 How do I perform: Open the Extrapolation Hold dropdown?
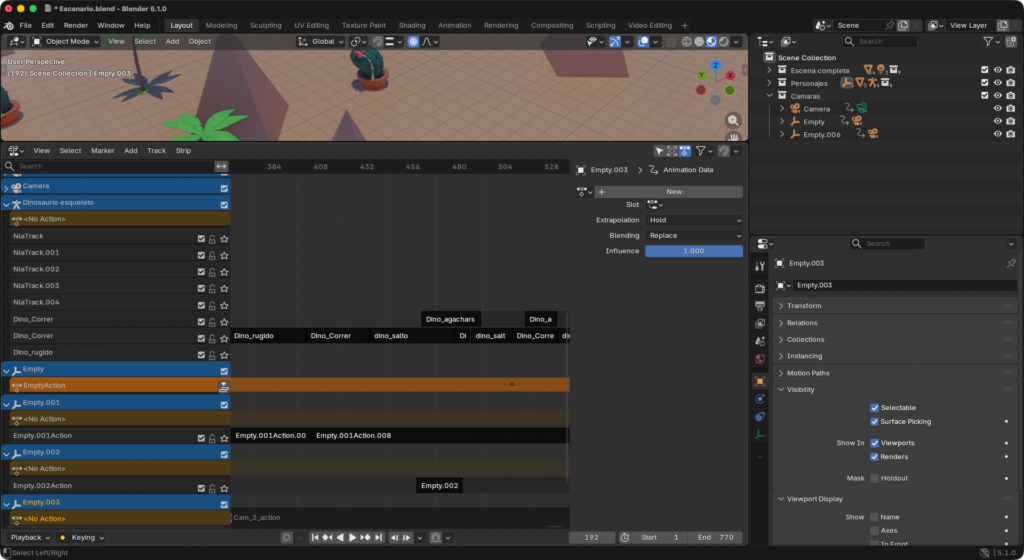(x=694, y=220)
